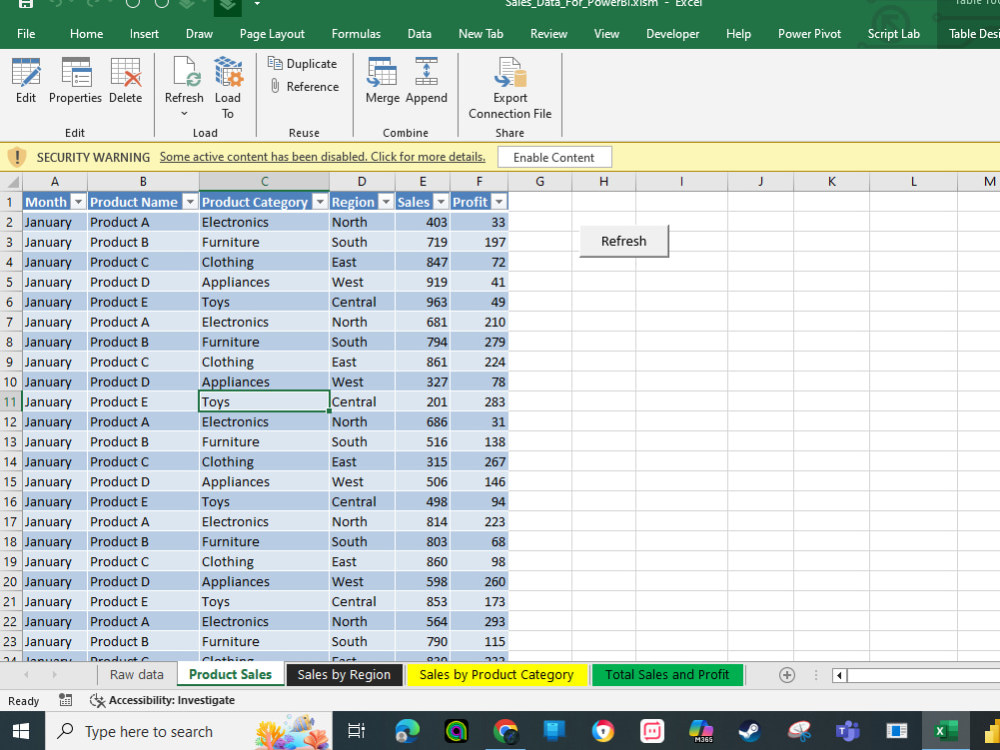
Task: Open the Sales column filter dropdown
Action: (x=441, y=202)
